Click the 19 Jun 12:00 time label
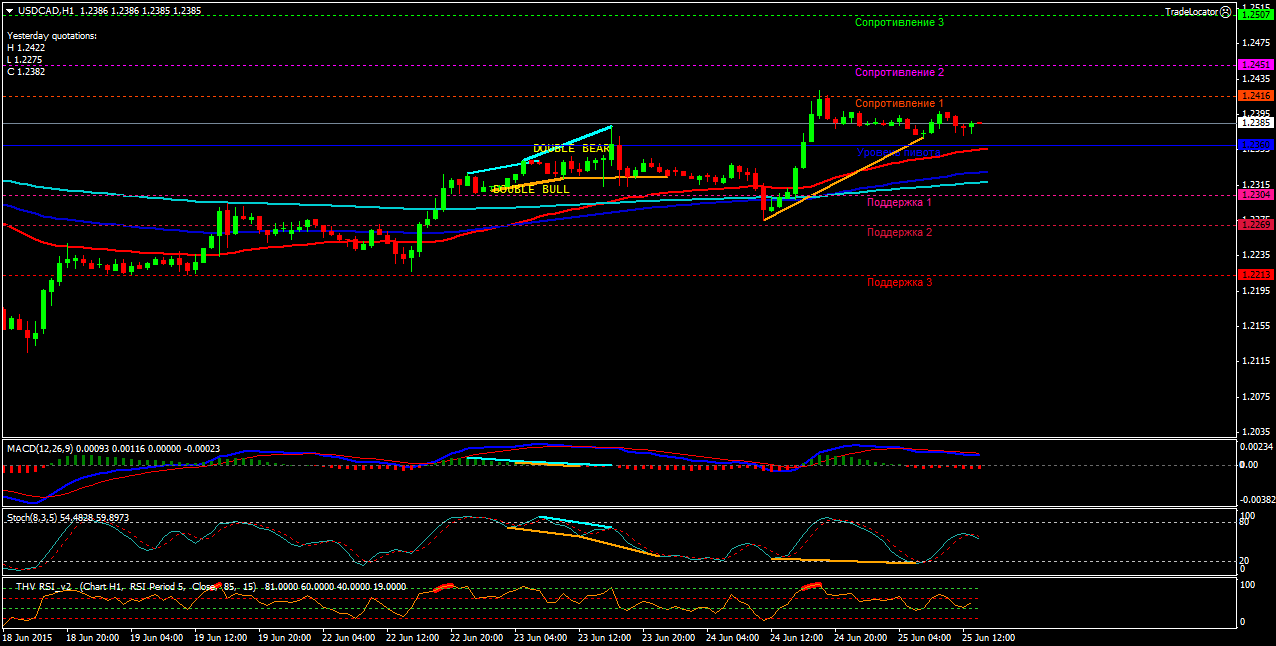The image size is (1276, 646). pyautogui.click(x=219, y=637)
